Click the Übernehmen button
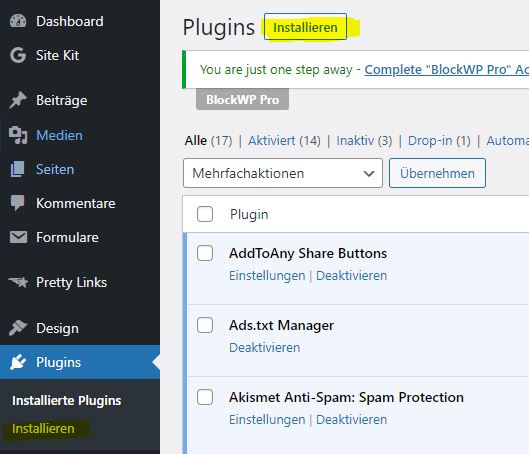This screenshot has height=454, width=529. click(x=437, y=173)
